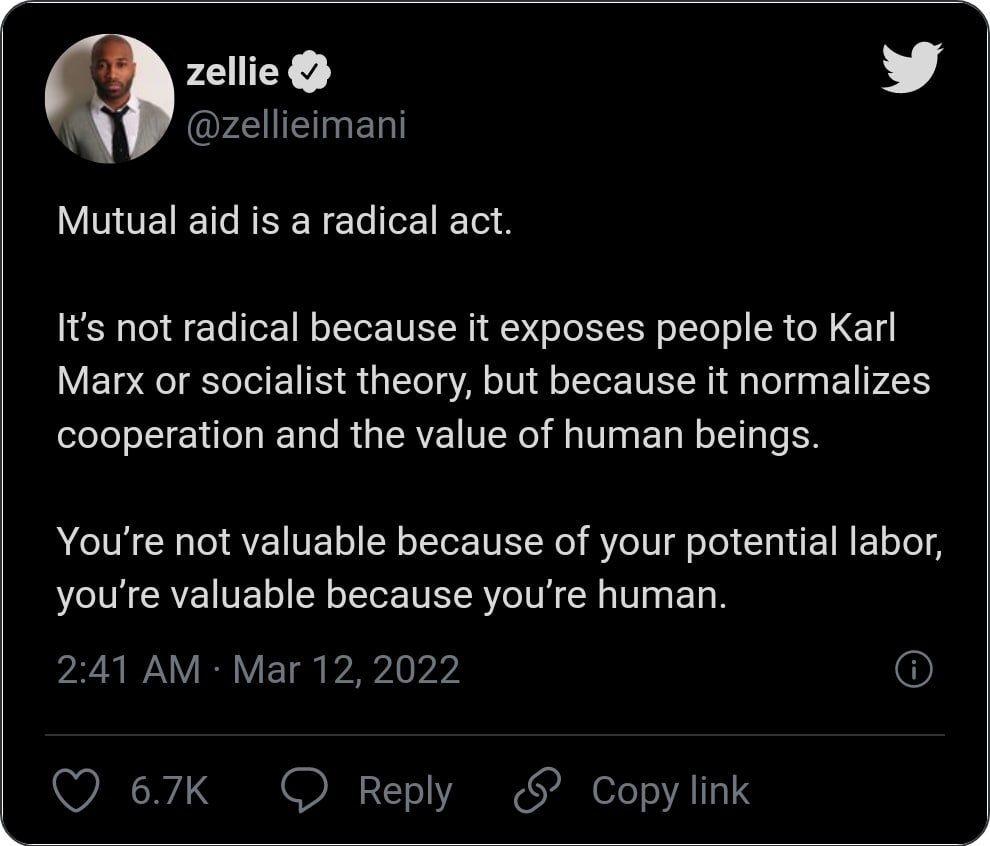Click the line "You're not valuable because..."
Screen dimensions: 990x846
(x=500, y=542)
